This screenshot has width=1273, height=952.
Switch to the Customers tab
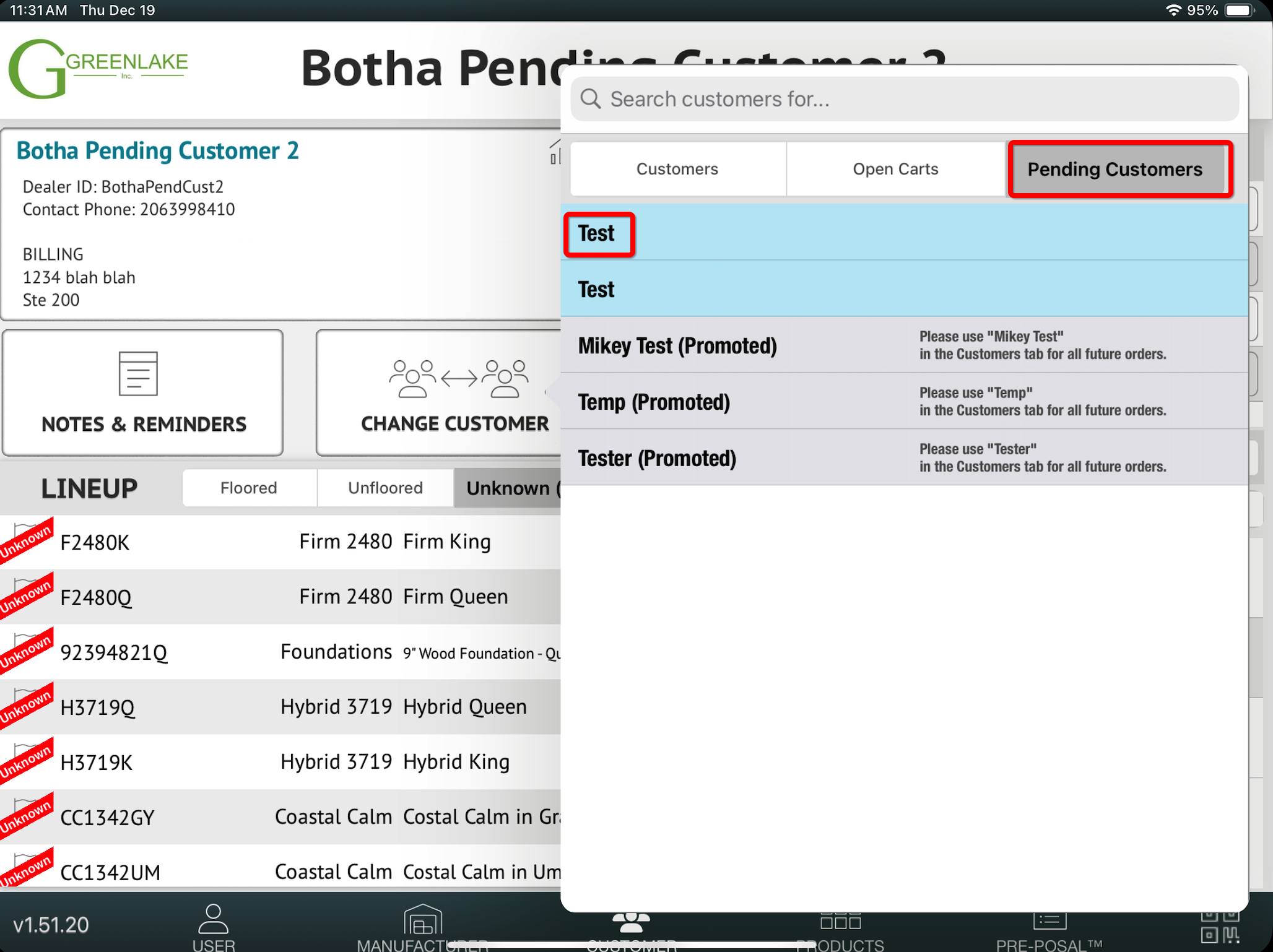677,169
